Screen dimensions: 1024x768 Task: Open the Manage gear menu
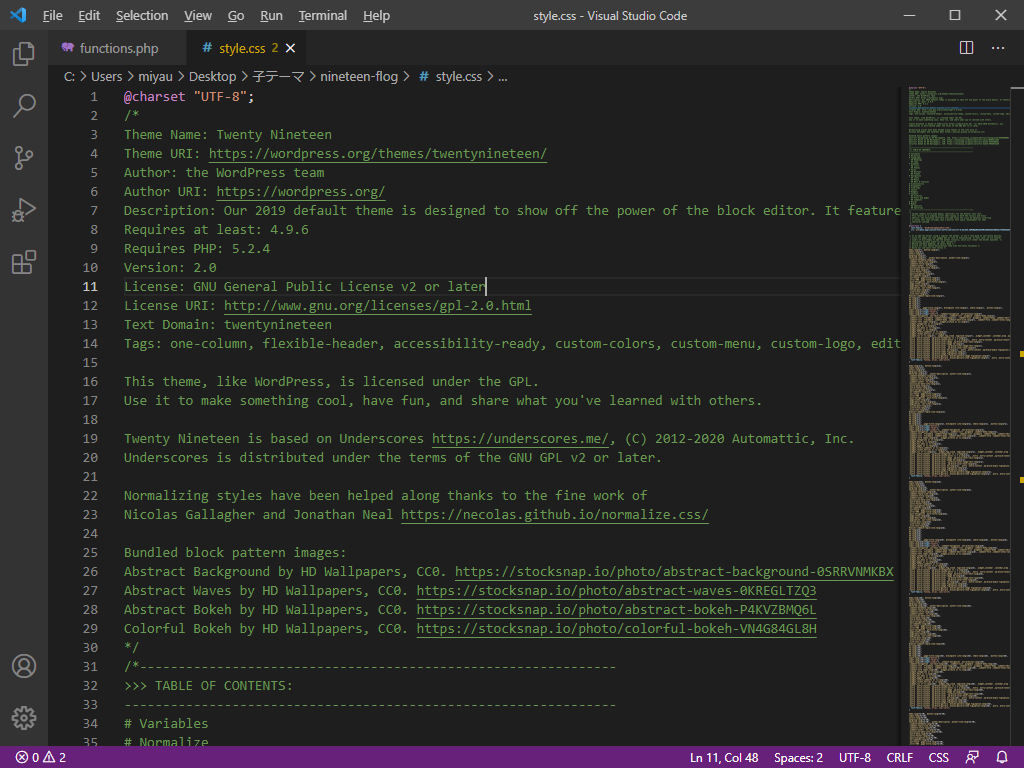tap(24, 718)
